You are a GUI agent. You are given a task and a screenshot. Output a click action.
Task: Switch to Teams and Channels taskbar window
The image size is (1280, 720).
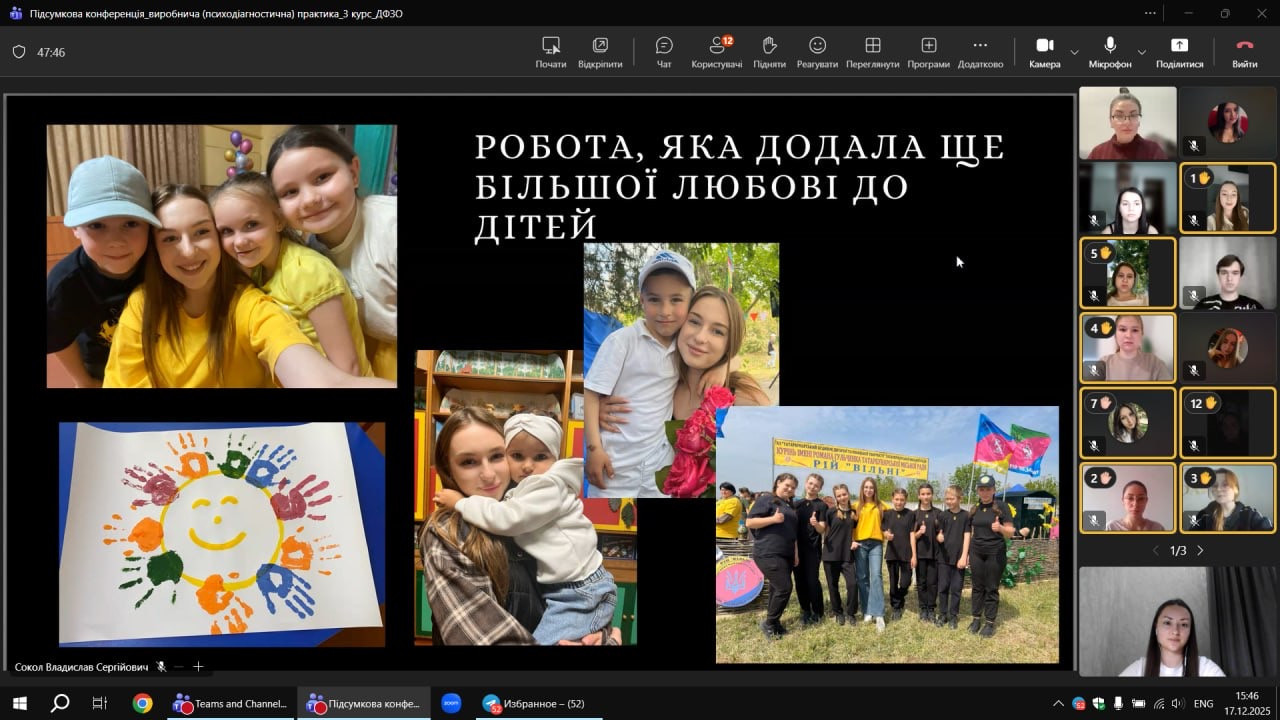[231, 704]
